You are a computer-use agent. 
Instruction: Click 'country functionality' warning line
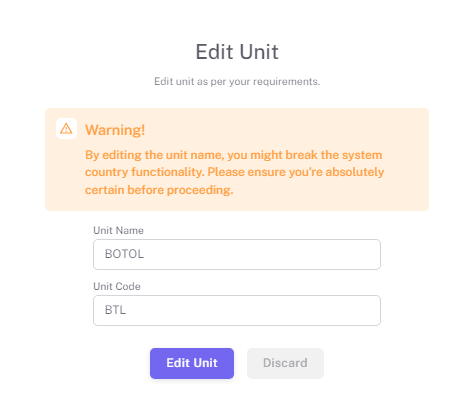click(234, 172)
